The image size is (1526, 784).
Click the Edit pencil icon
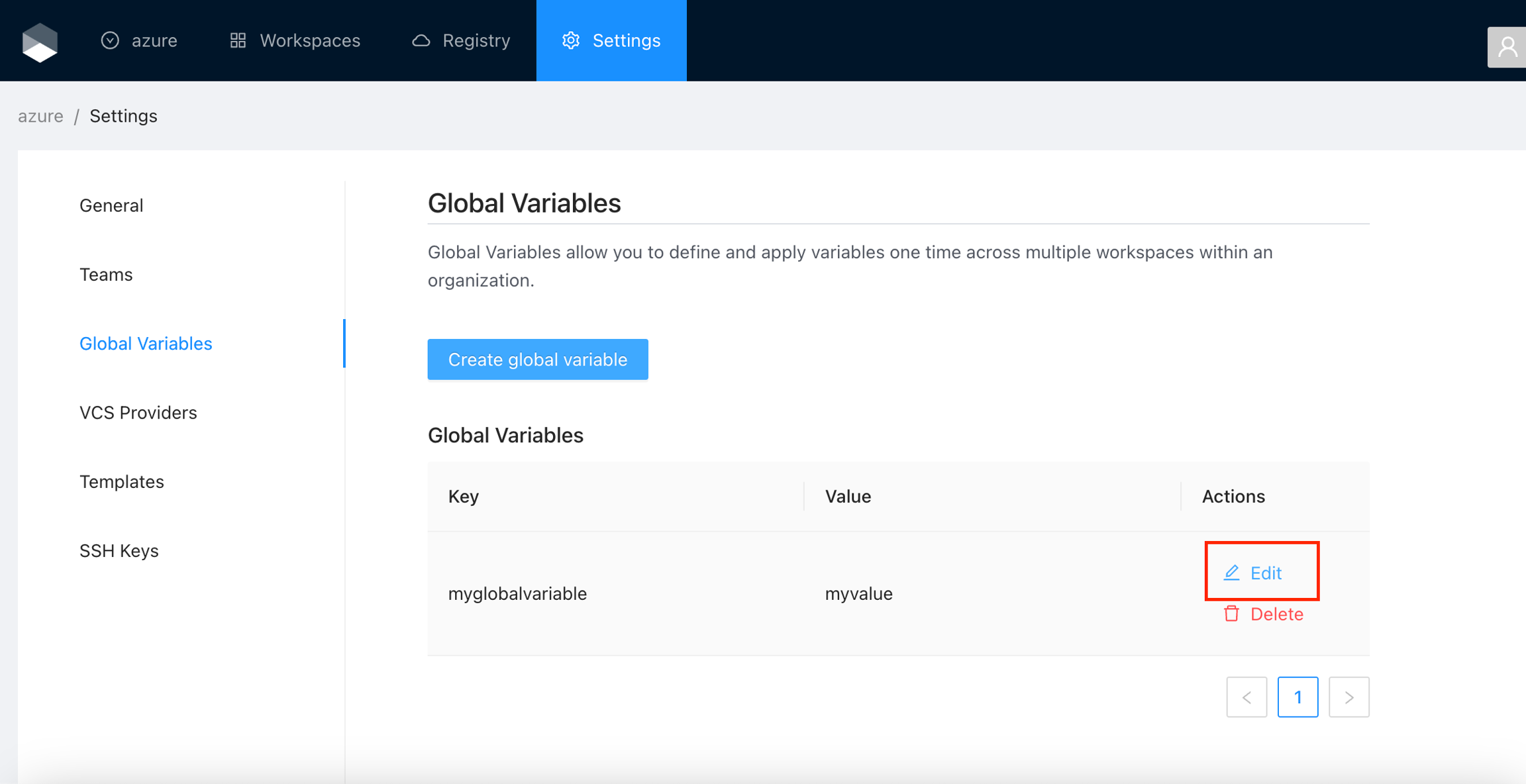[x=1231, y=573]
